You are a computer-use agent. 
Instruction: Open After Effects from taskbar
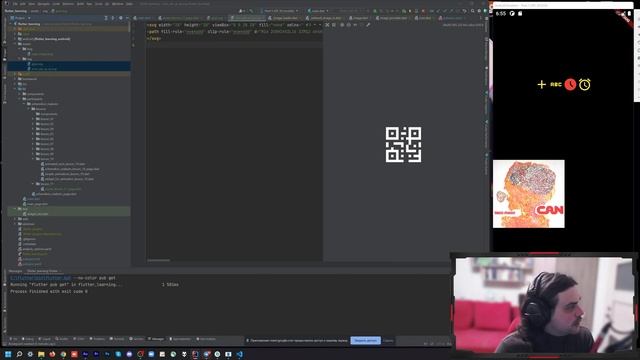tap(85, 354)
